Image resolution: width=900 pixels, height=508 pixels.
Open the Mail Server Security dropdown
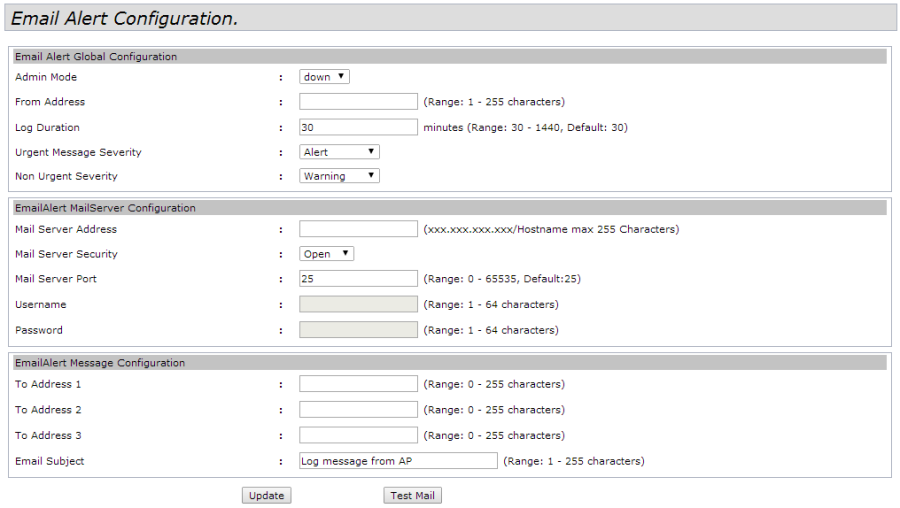point(326,254)
